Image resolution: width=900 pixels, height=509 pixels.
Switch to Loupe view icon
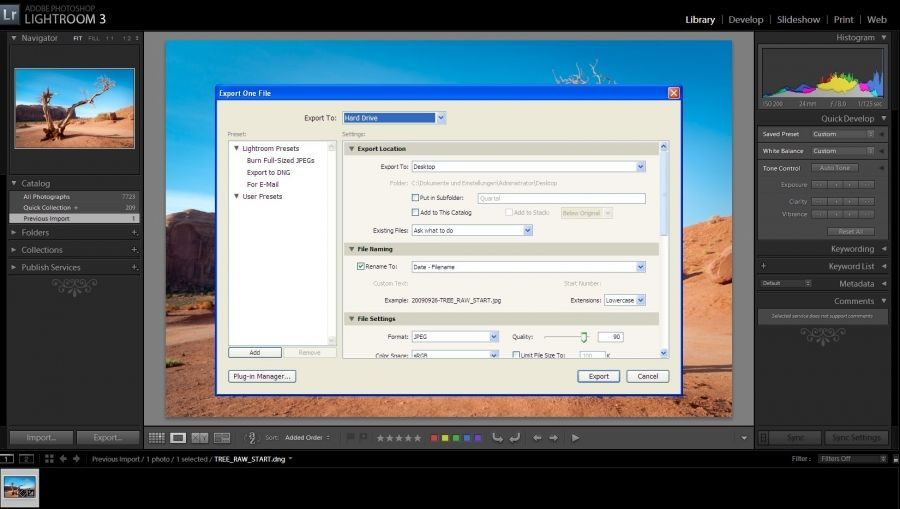point(178,438)
